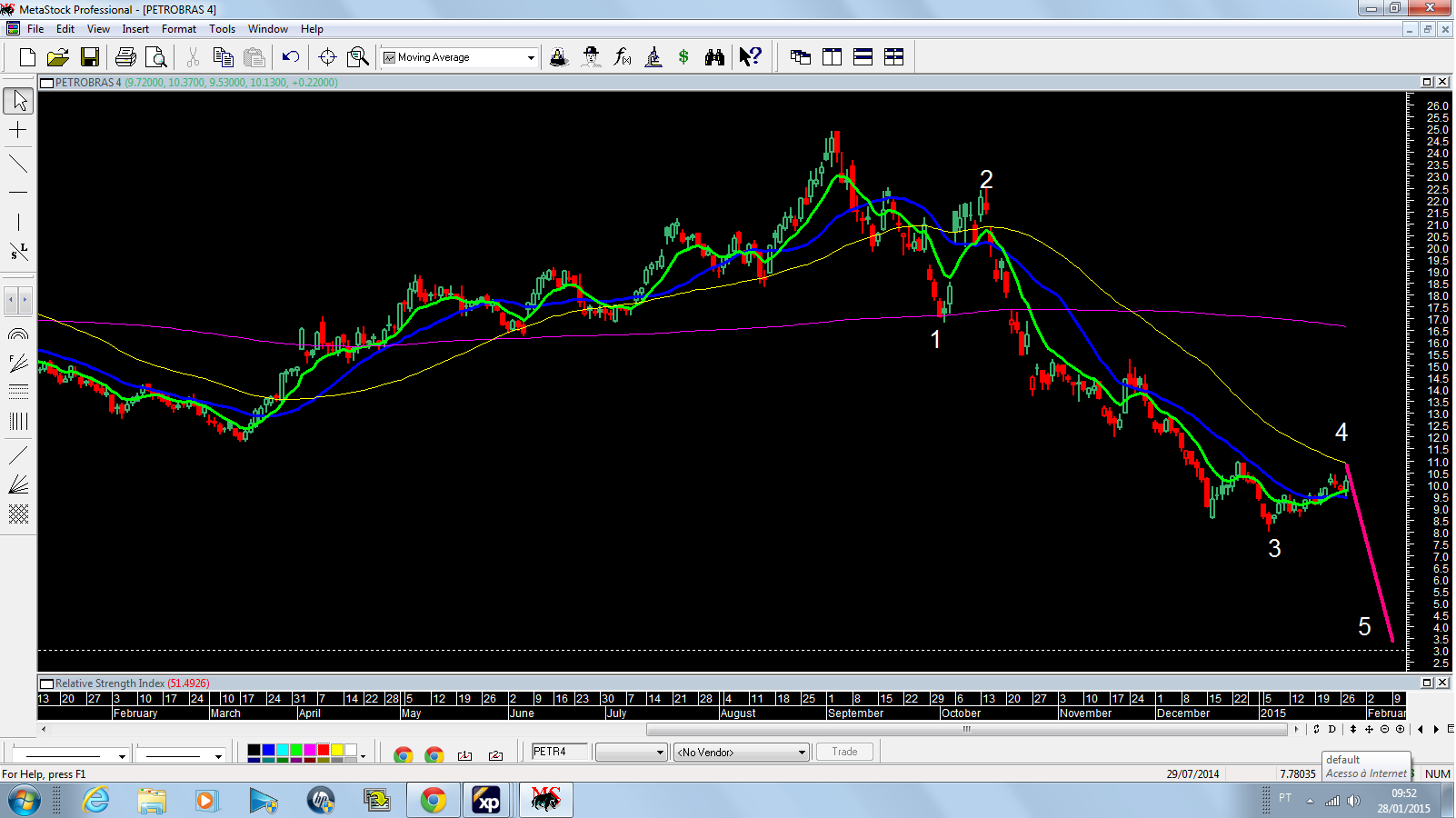The image size is (1456, 818).
Task: Open the File menu
Action: [35, 29]
